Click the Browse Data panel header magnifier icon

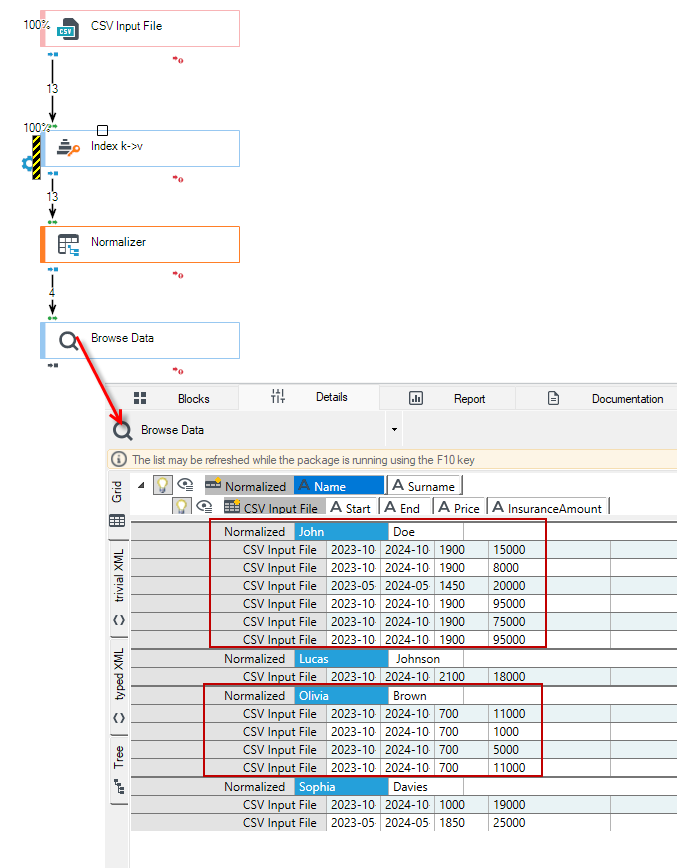coord(122,430)
